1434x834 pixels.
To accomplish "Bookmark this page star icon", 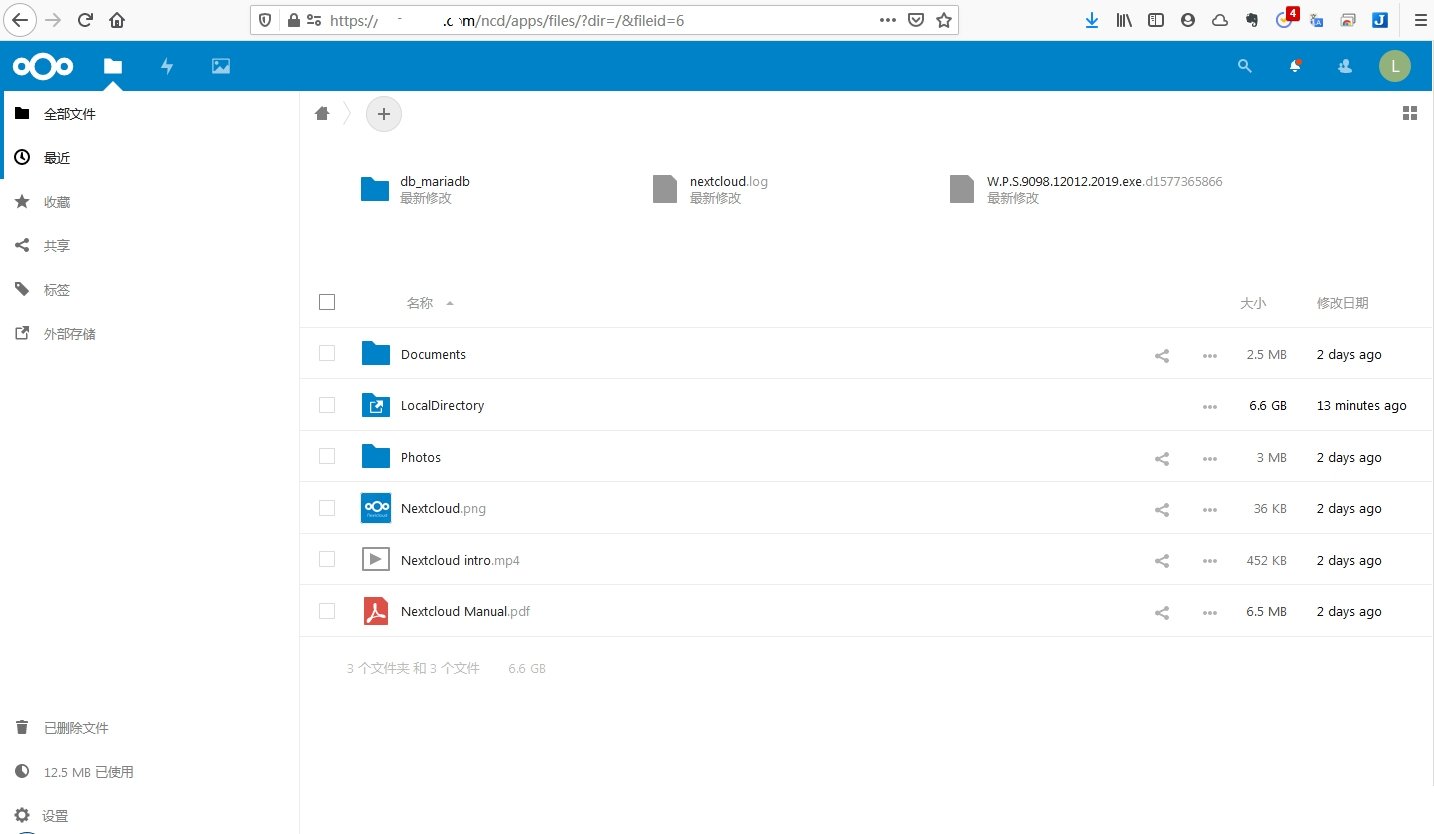I will [x=943, y=20].
